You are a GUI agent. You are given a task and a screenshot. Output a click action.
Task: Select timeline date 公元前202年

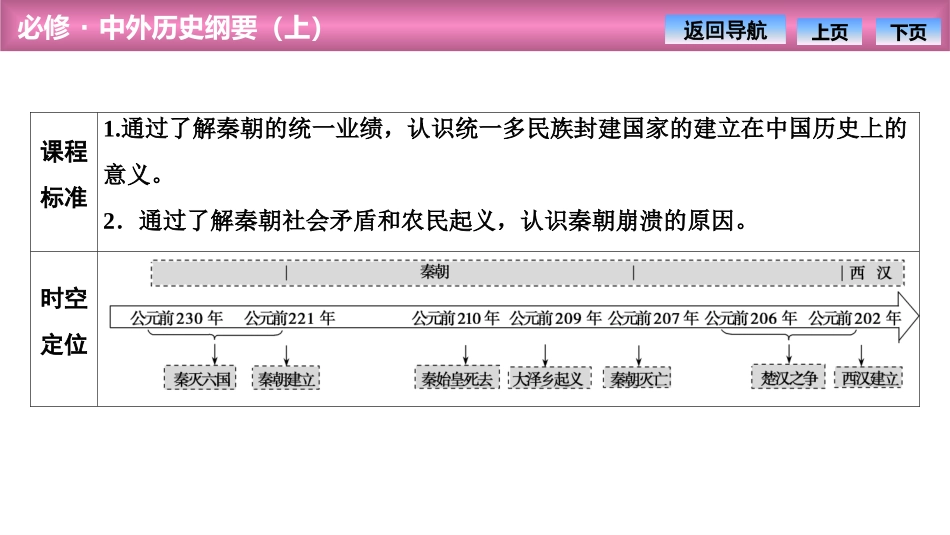pos(855,318)
